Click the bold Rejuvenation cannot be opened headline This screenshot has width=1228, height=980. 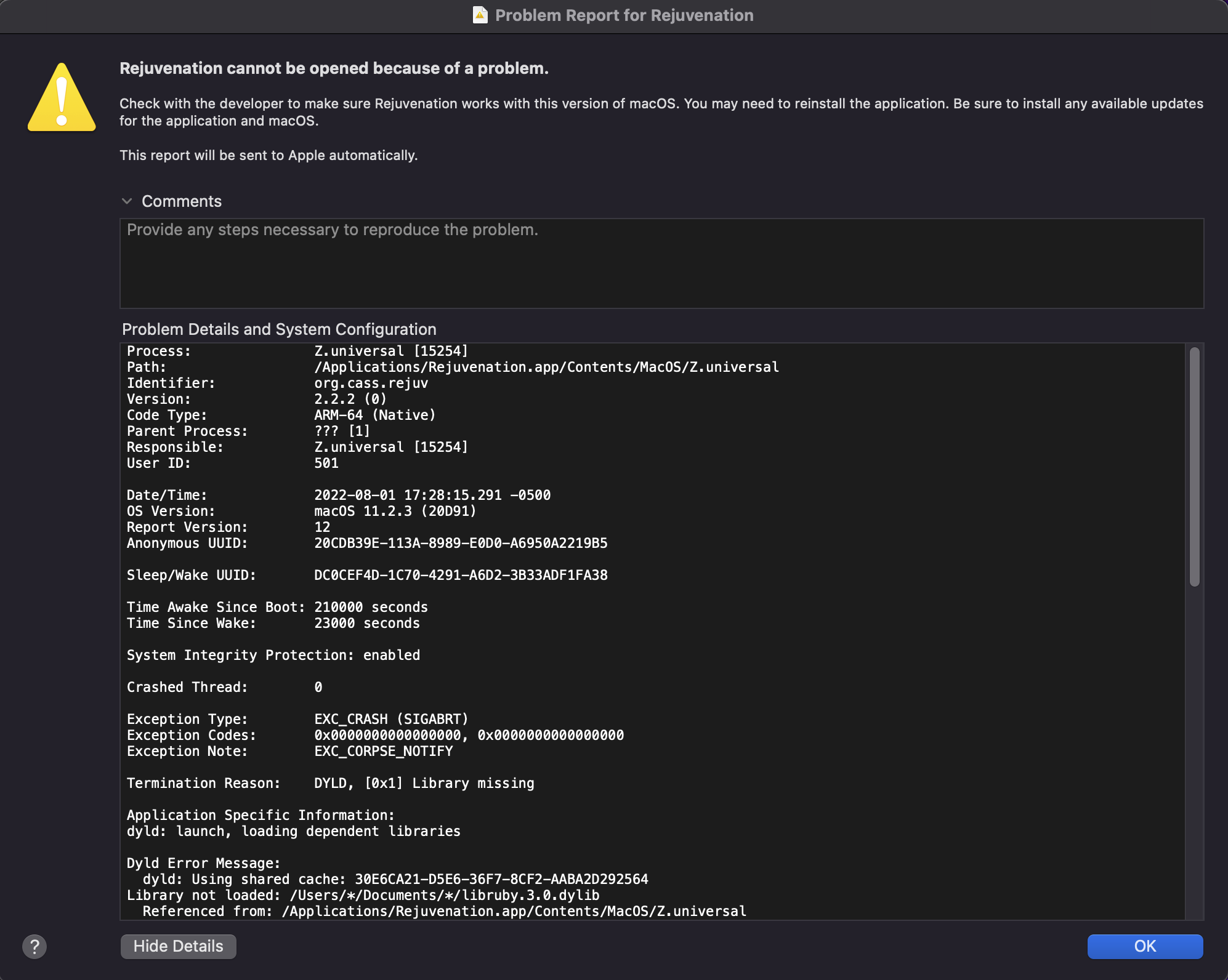(334, 68)
